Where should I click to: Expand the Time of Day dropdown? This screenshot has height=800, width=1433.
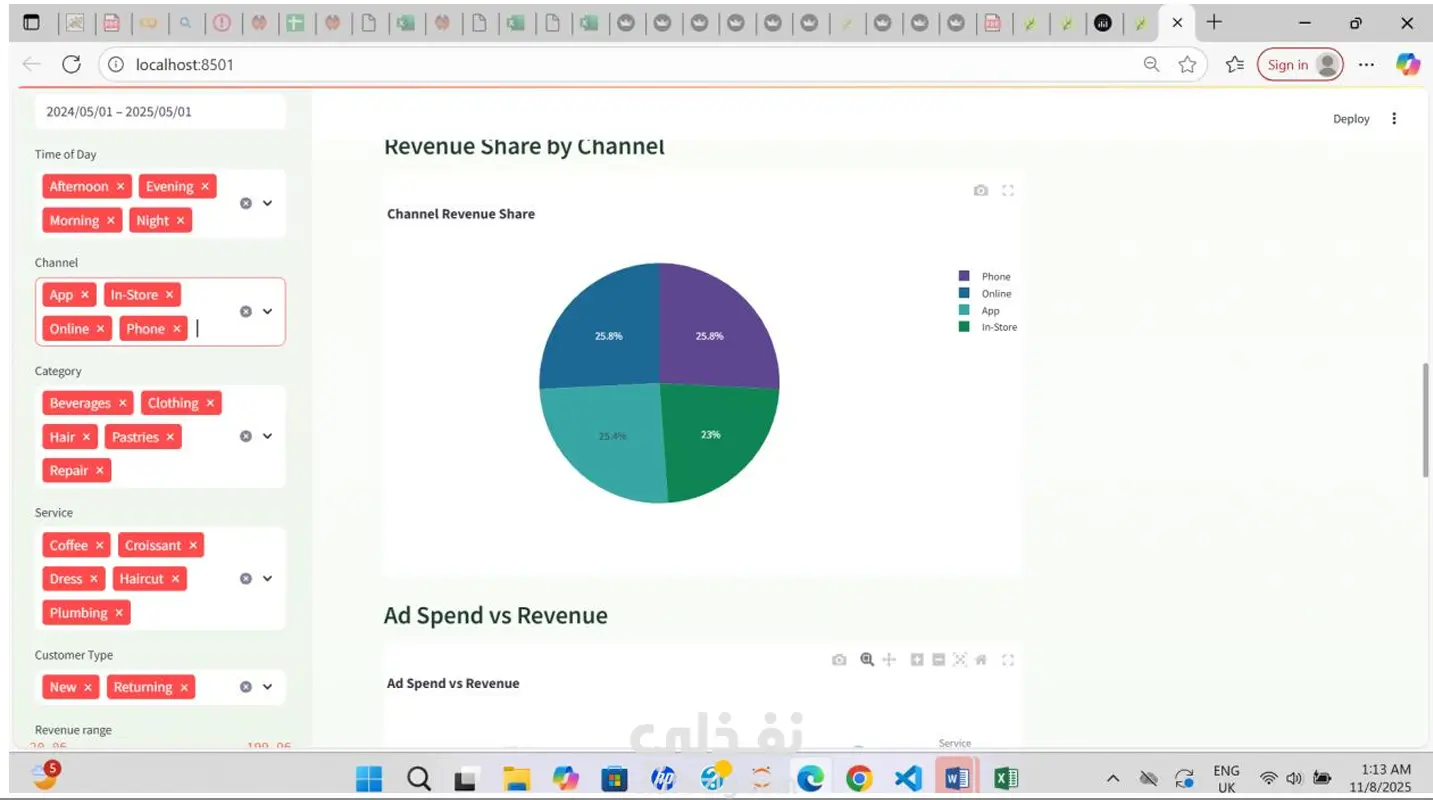pyautogui.click(x=268, y=203)
